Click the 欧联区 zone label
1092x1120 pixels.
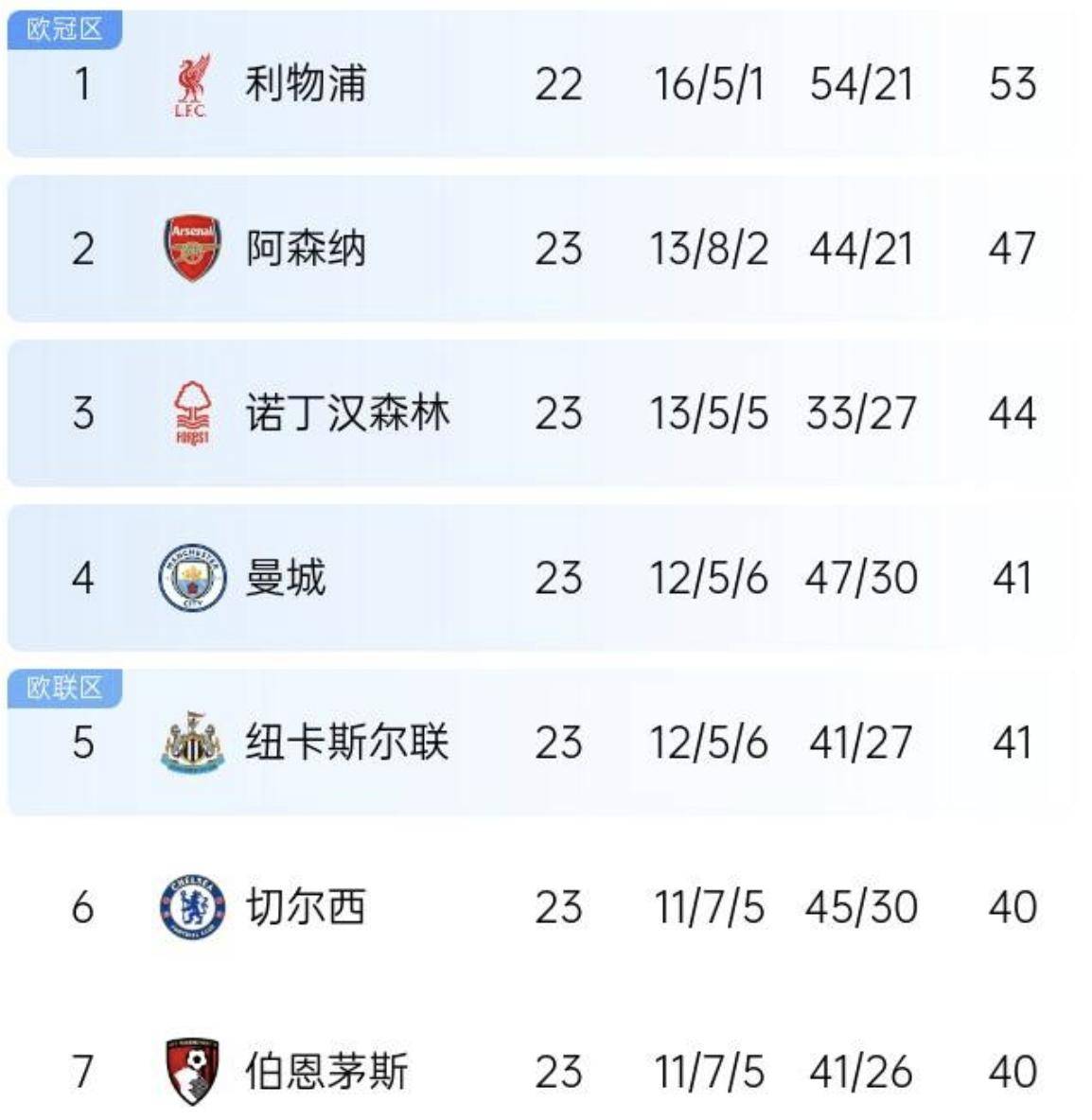(64, 688)
